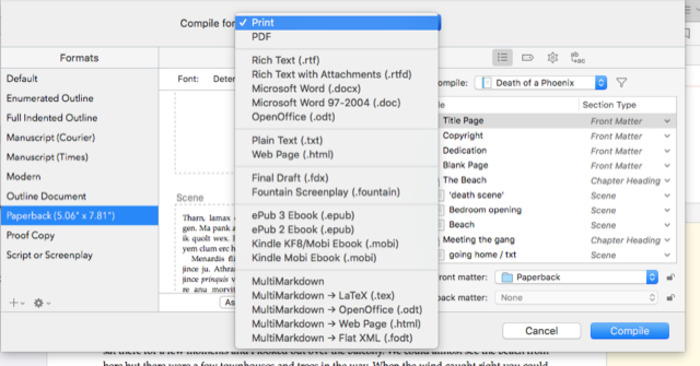Select the Modern format
Image resolution: width=700 pixels, height=366 pixels.
pos(79,177)
